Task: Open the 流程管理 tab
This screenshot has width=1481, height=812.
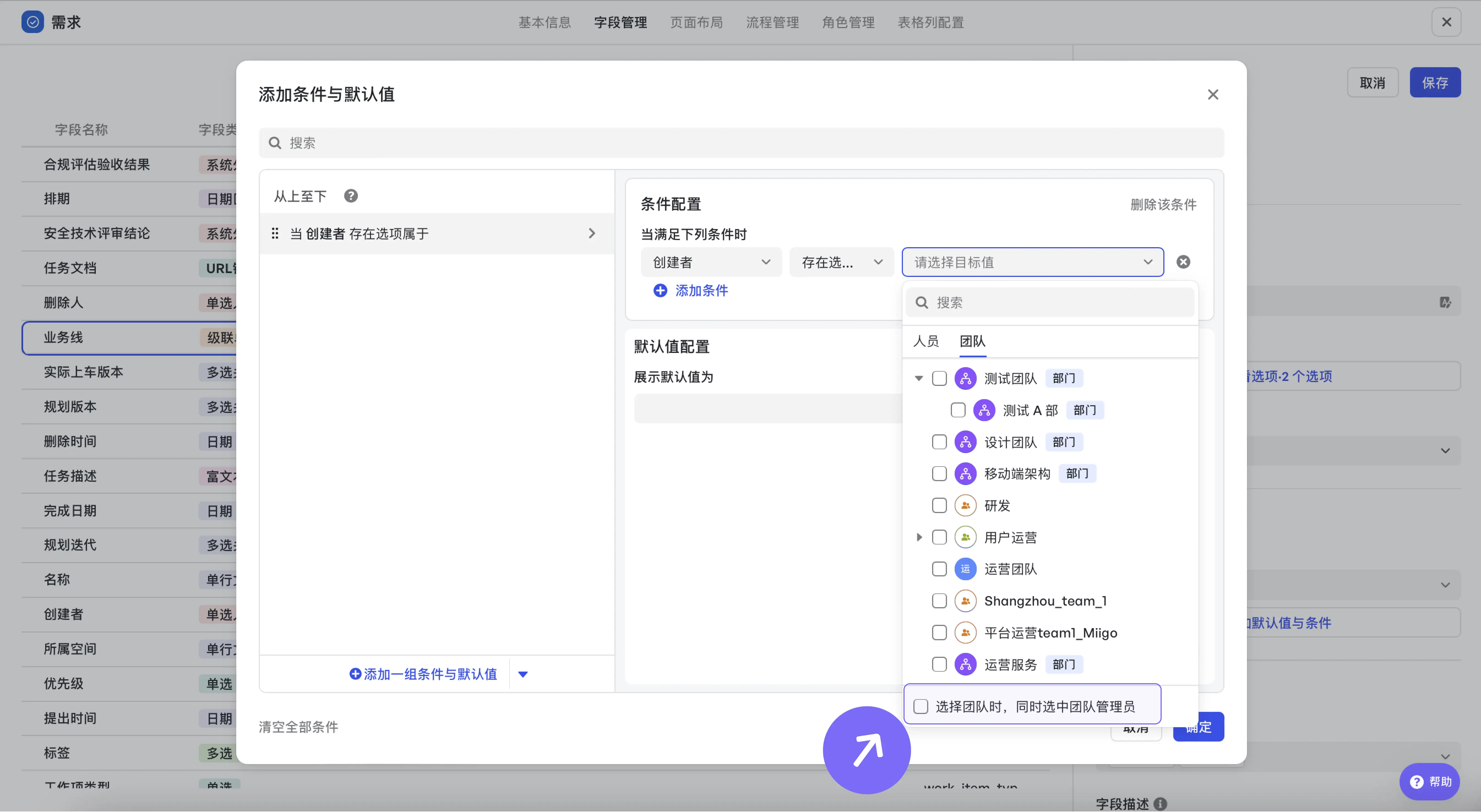Action: tap(772, 22)
